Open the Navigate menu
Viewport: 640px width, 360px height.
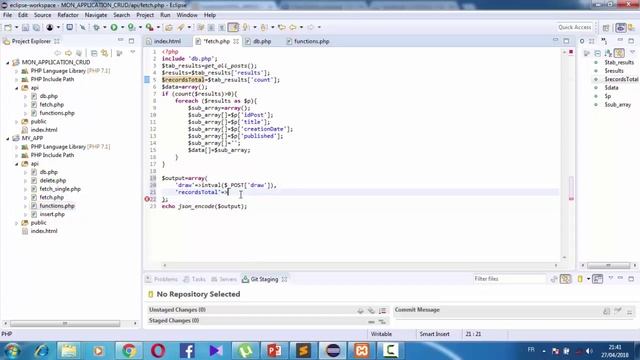coord(96,15)
